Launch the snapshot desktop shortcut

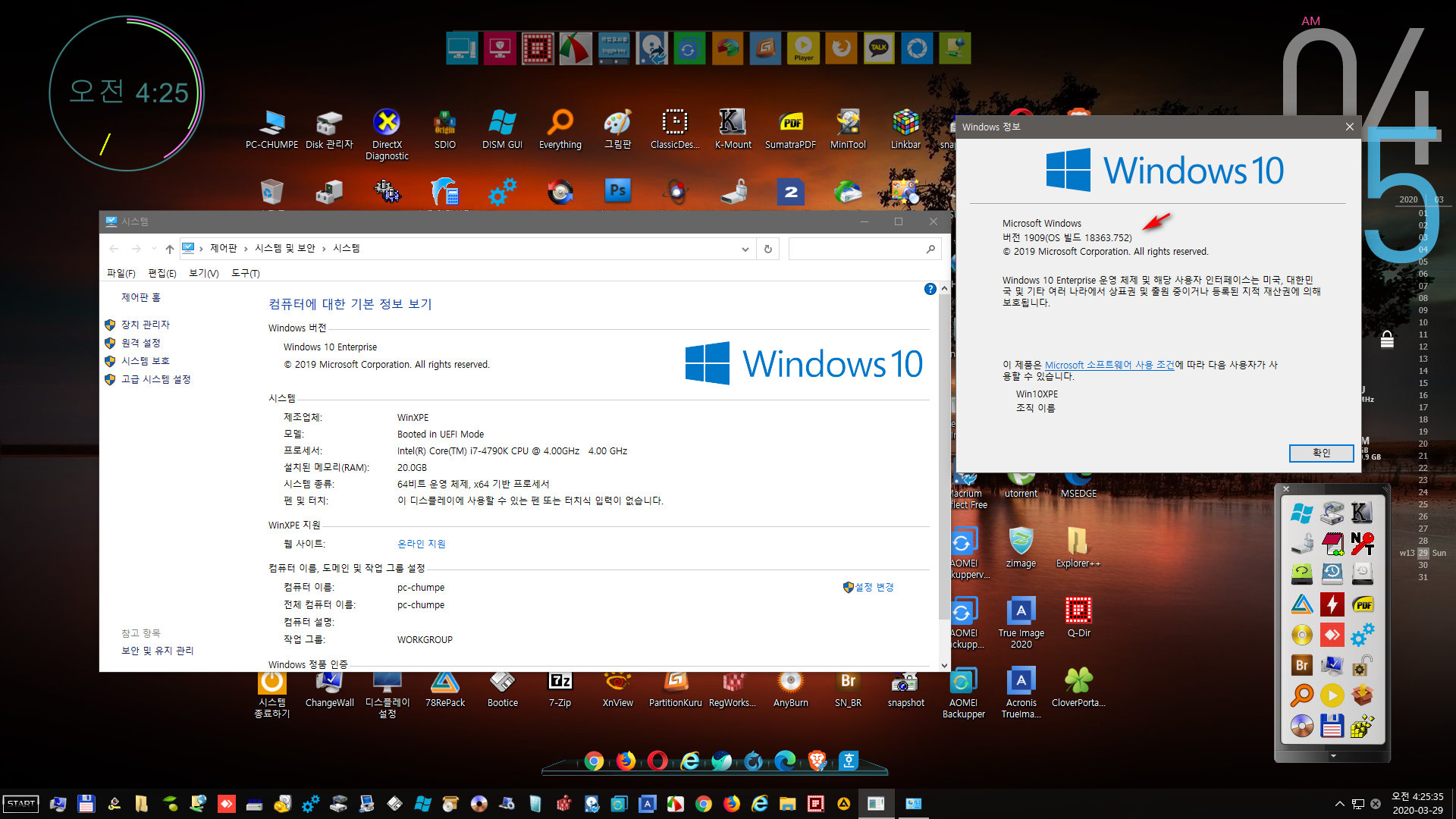pos(905,689)
